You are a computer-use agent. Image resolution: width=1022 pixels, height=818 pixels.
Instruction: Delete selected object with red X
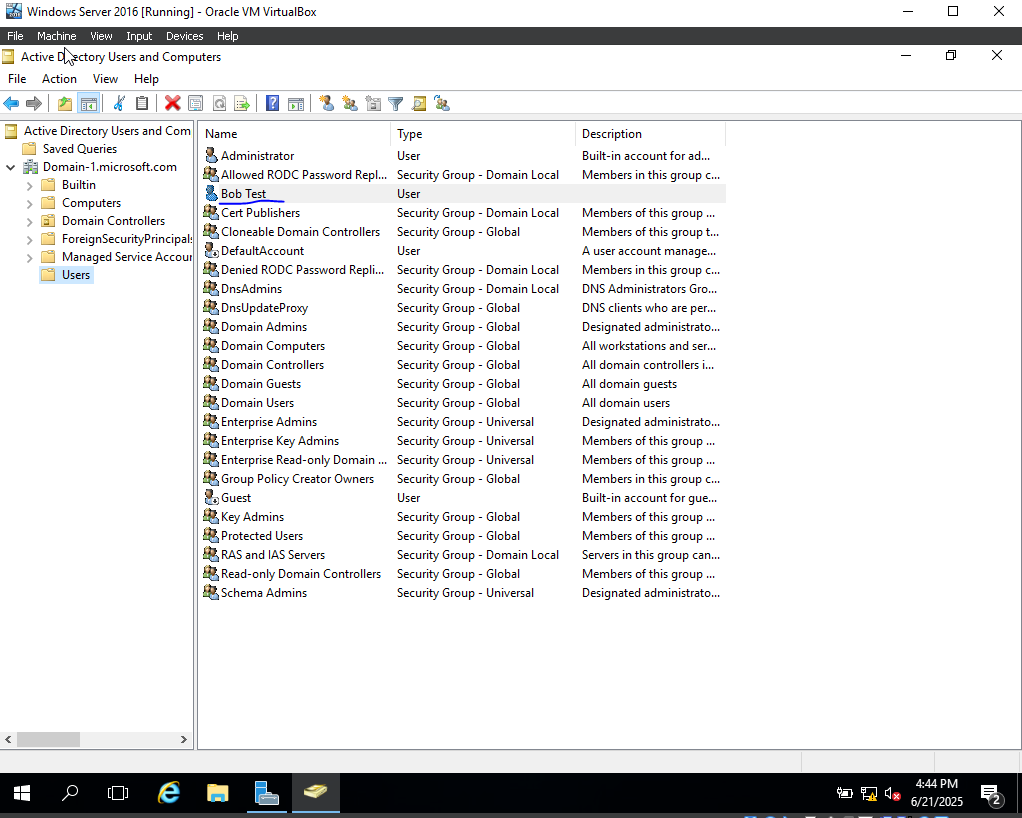click(173, 103)
